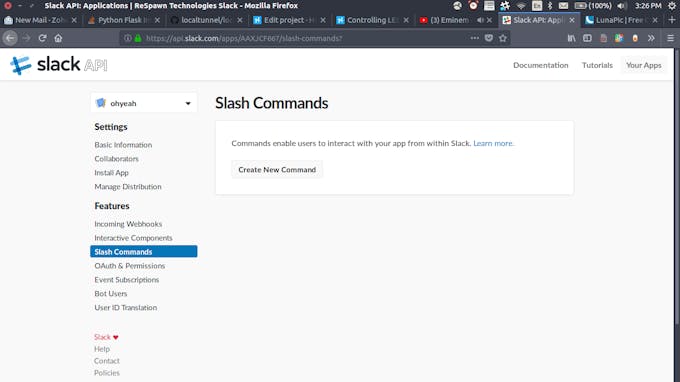
Task: Open system settings gear in top panel
Action: click(x=672, y=6)
